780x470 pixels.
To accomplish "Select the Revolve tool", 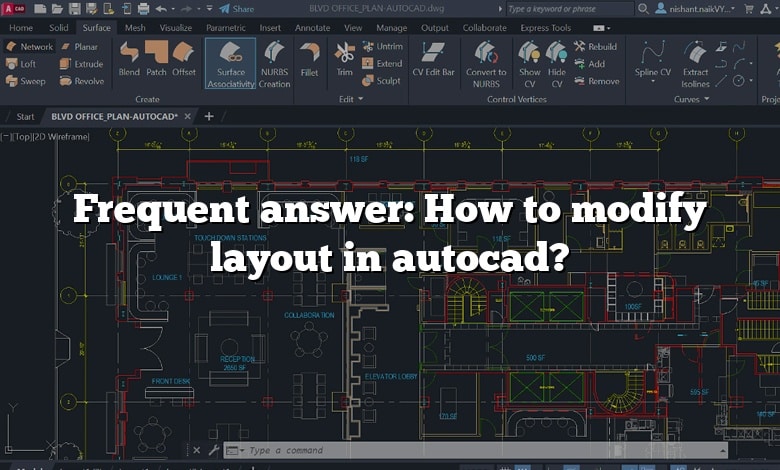I will [x=82, y=81].
